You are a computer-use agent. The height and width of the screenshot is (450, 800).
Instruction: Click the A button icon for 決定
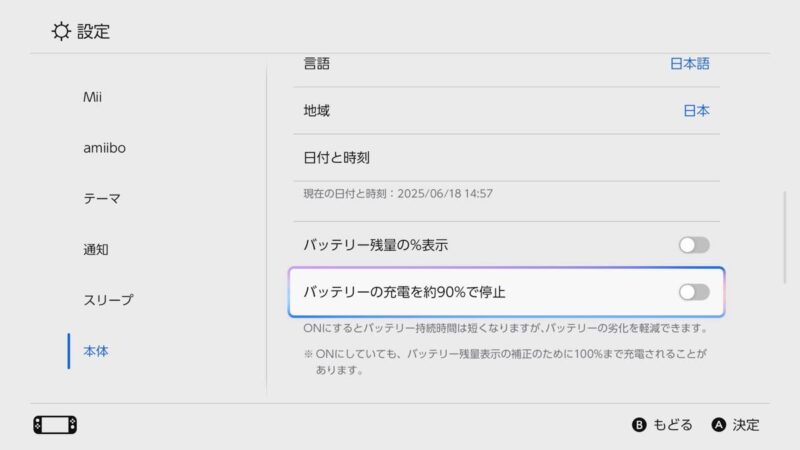point(718,424)
